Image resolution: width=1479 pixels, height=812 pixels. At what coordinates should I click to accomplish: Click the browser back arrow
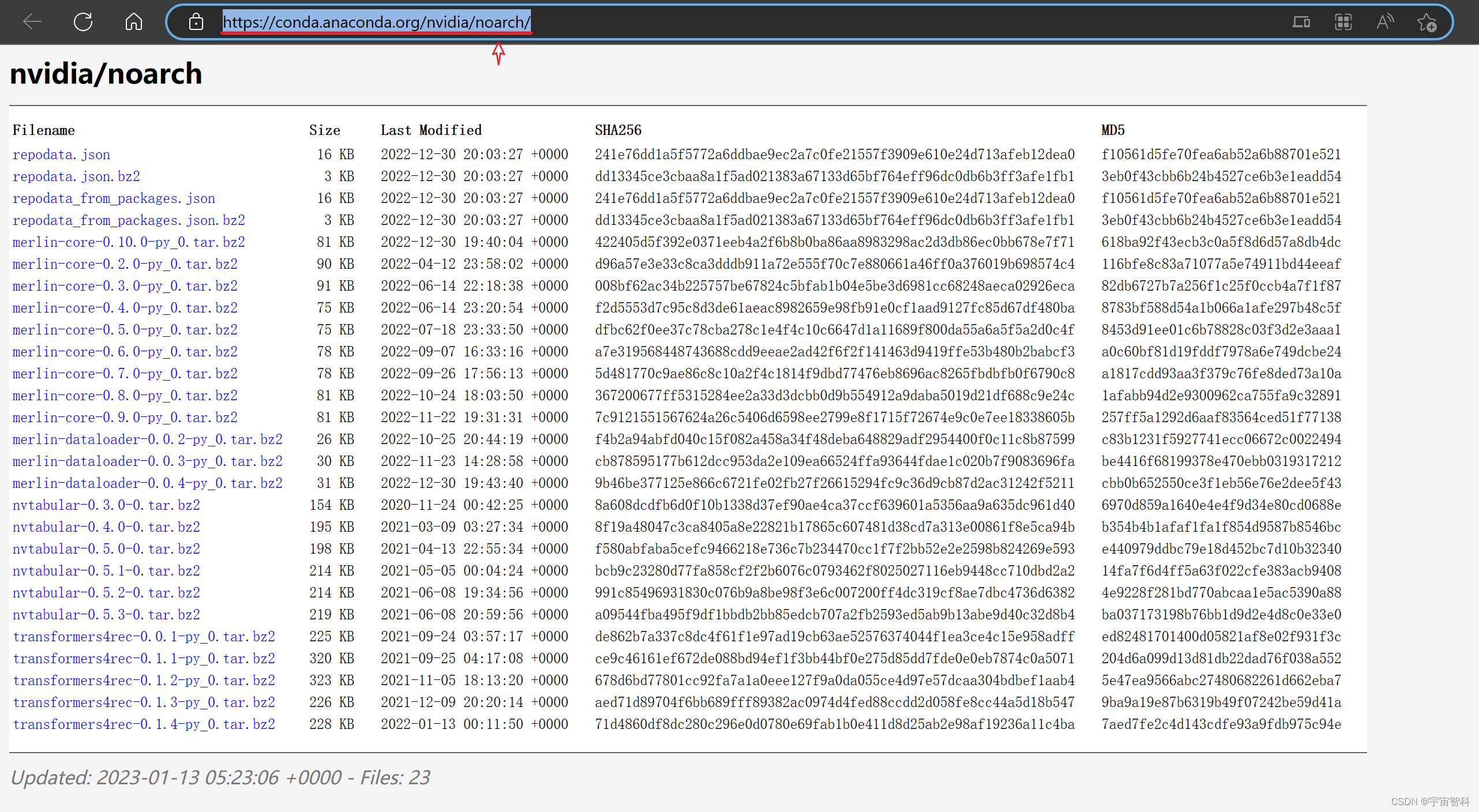[x=32, y=22]
